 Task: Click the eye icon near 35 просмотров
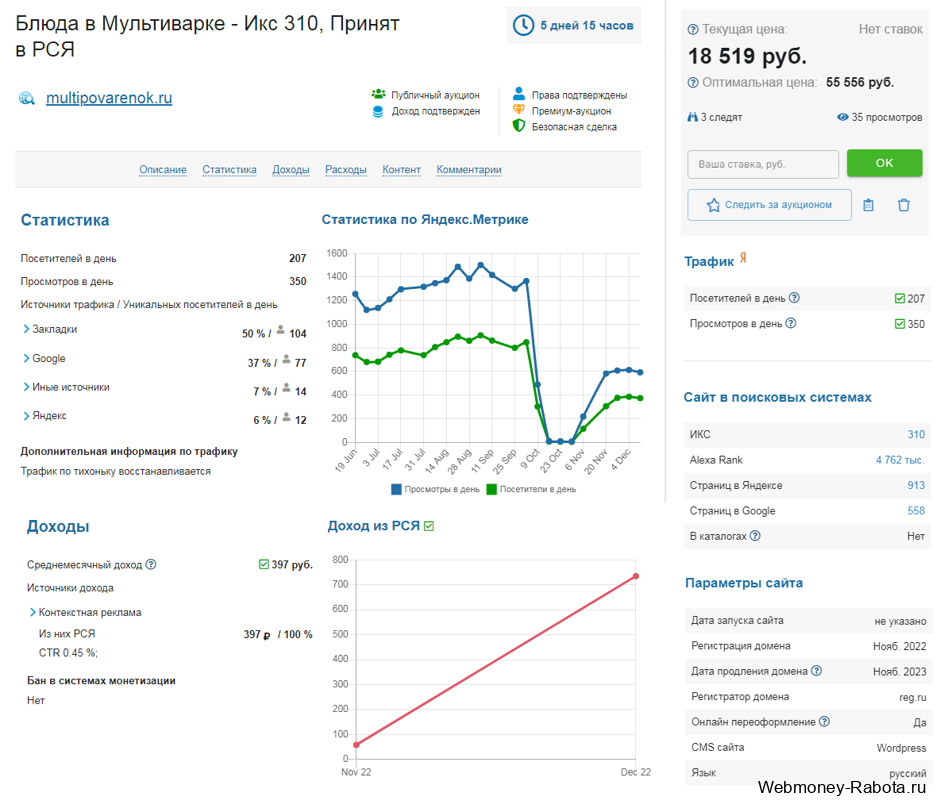tap(843, 117)
